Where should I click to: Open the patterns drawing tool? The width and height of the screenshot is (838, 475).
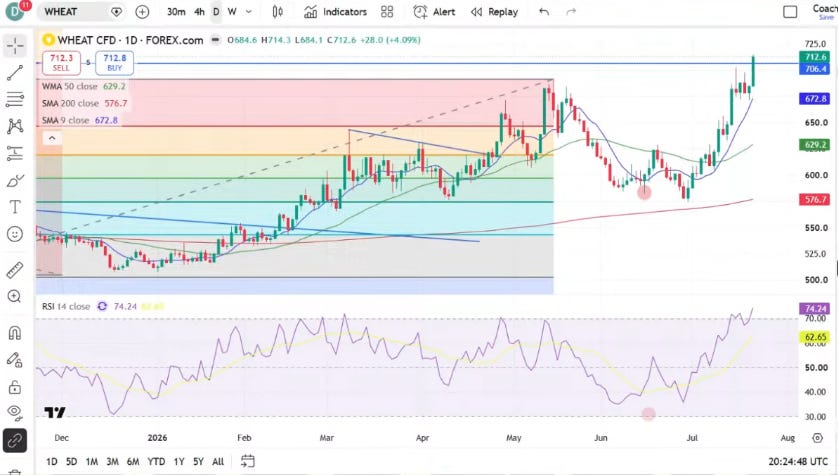(15, 126)
